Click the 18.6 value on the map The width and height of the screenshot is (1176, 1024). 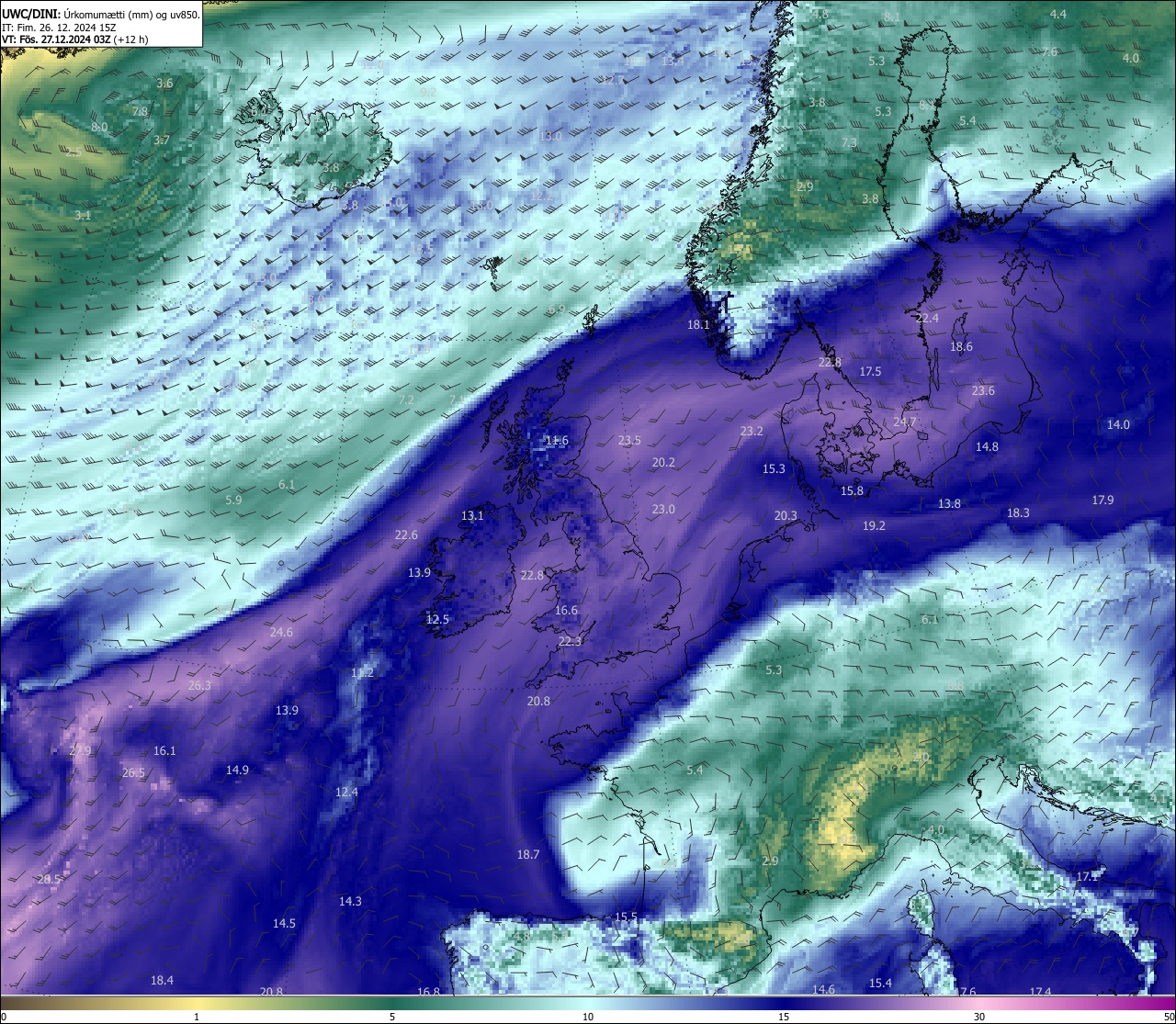(961, 346)
